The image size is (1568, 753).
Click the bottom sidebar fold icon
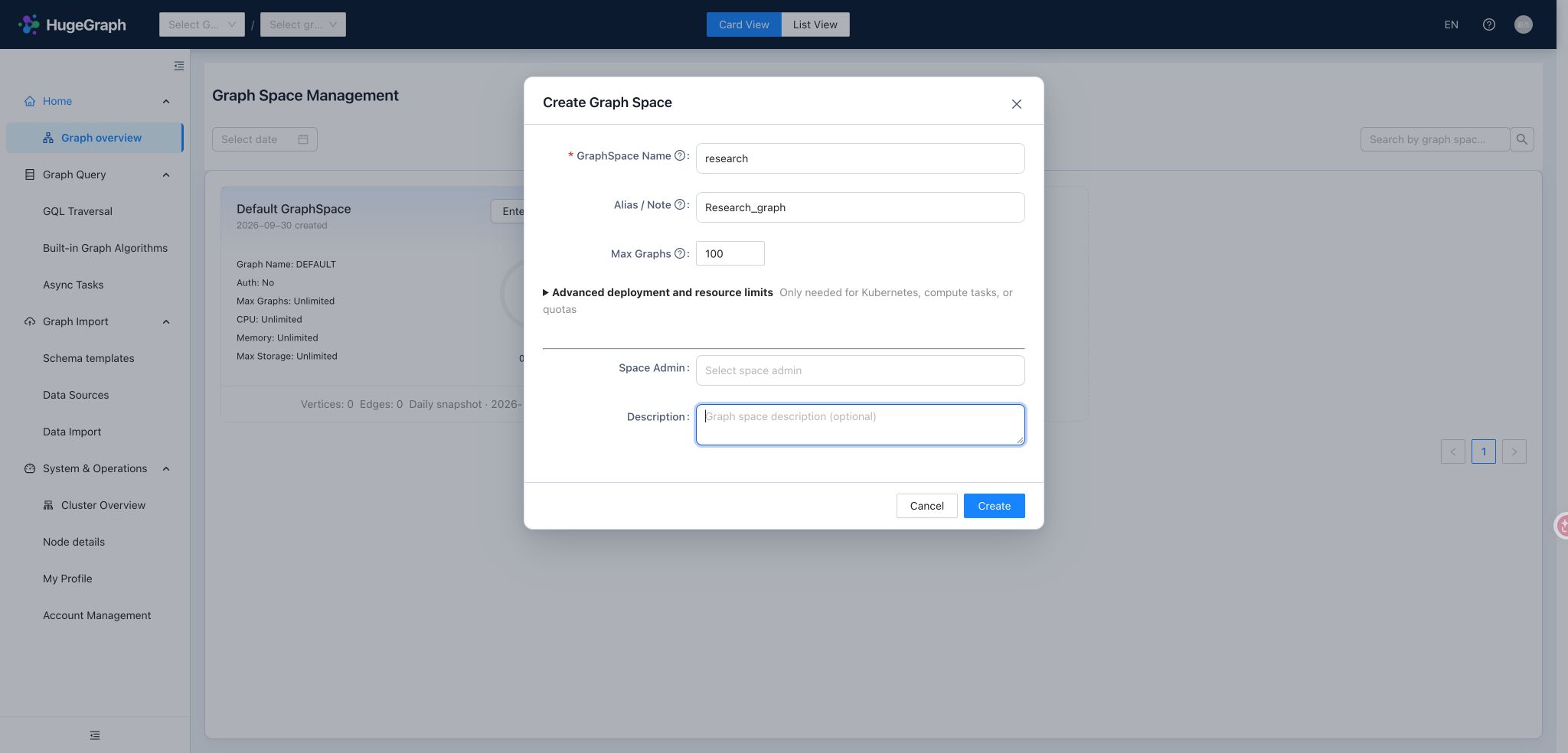[95, 735]
